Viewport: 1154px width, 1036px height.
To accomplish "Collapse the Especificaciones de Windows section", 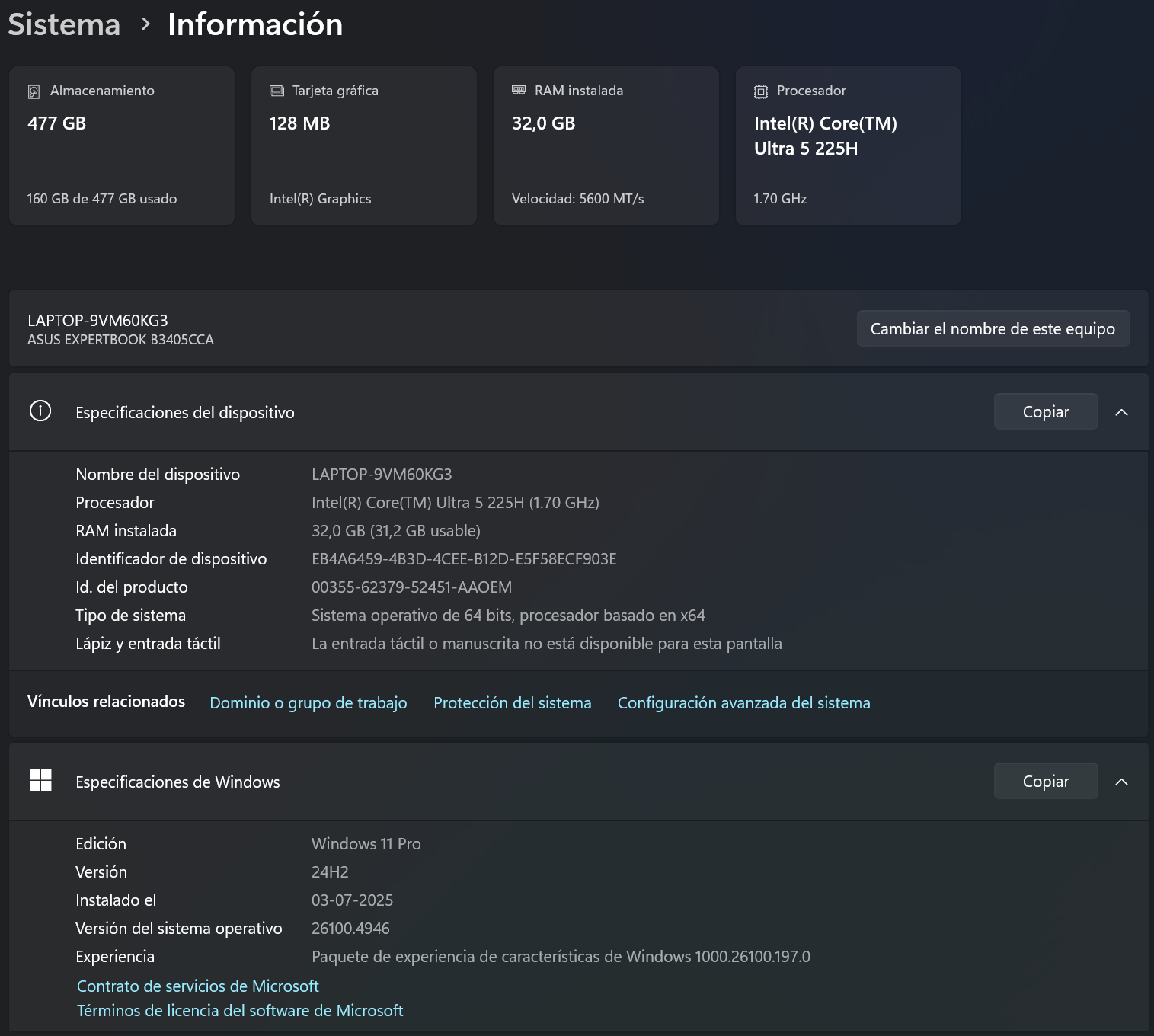I will click(1121, 782).
